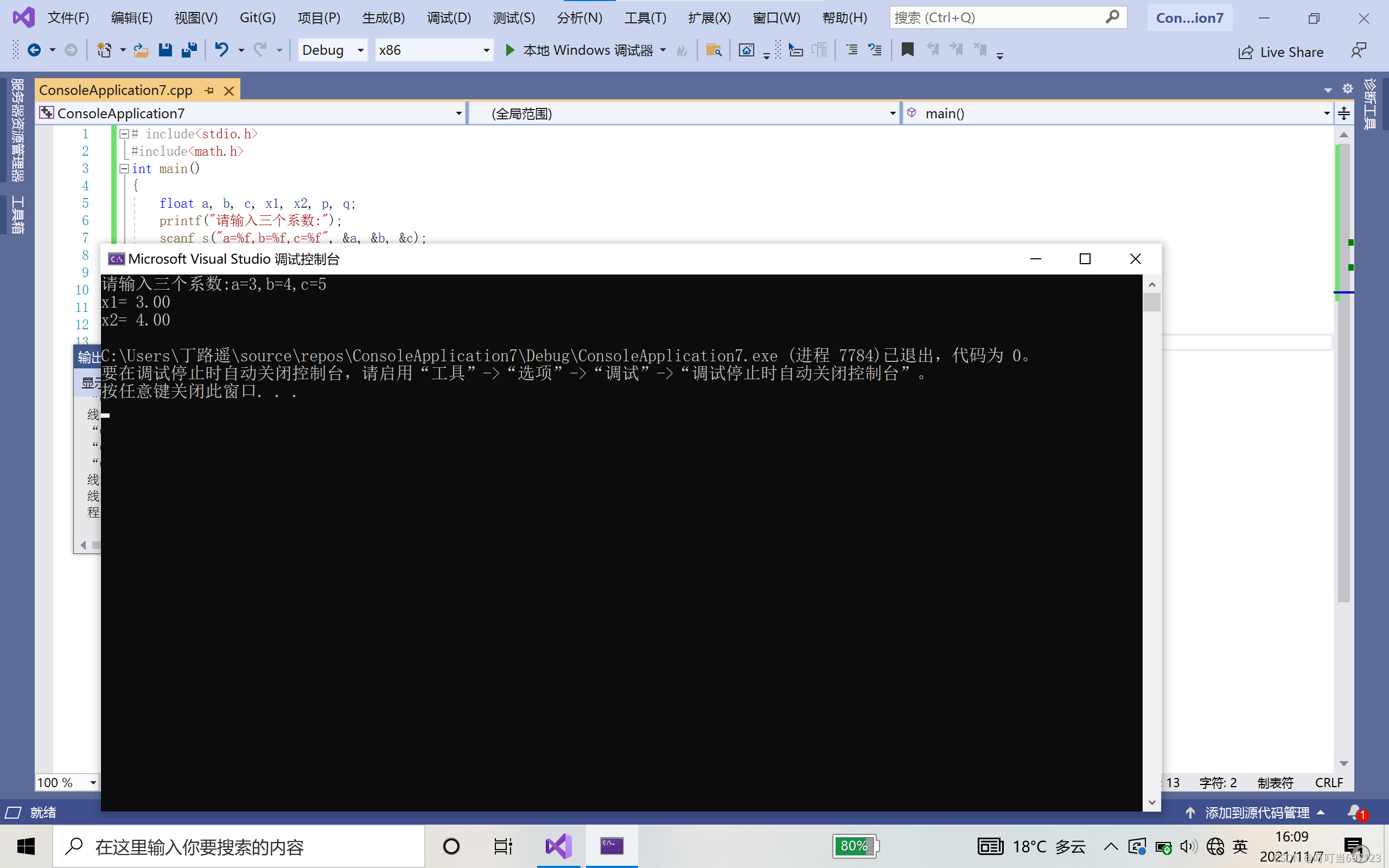Open the 生成(B) menu
The width and height of the screenshot is (1389, 868).
coord(384,18)
